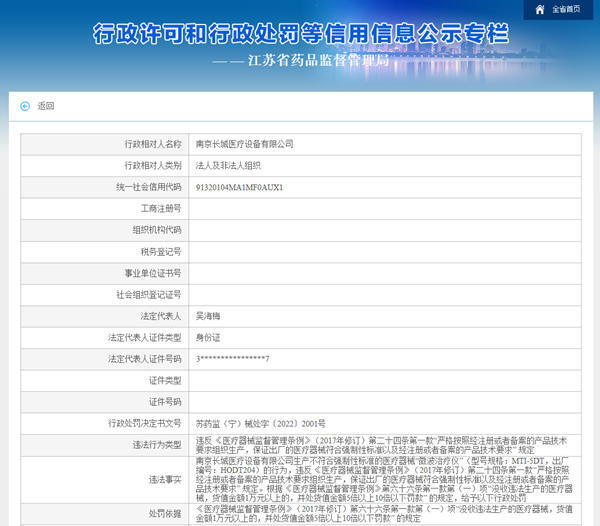Click the label 违法行为类型
The image size is (600, 526).
pyautogui.click(x=157, y=445)
